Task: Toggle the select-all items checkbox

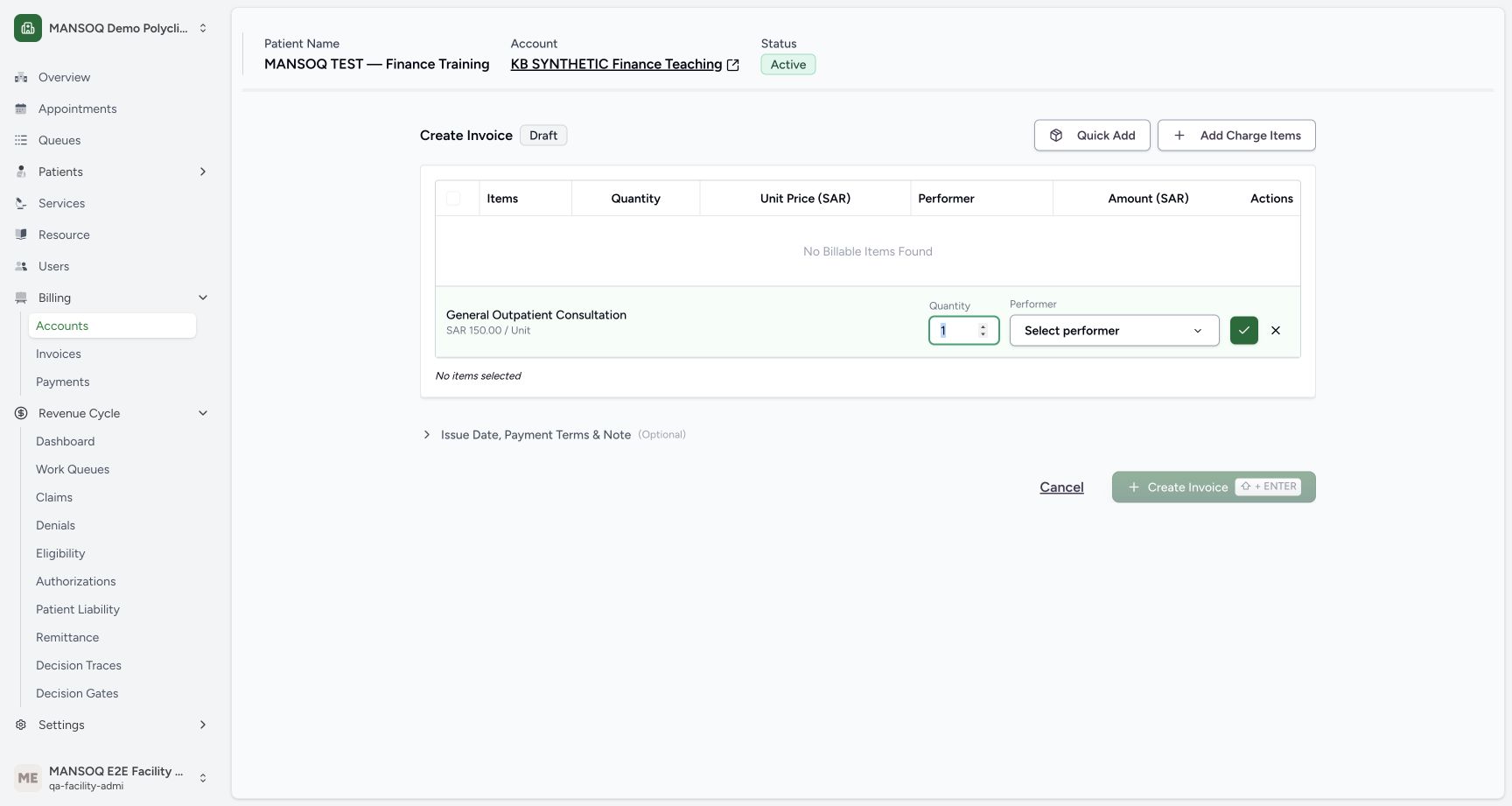Action: coord(453,199)
